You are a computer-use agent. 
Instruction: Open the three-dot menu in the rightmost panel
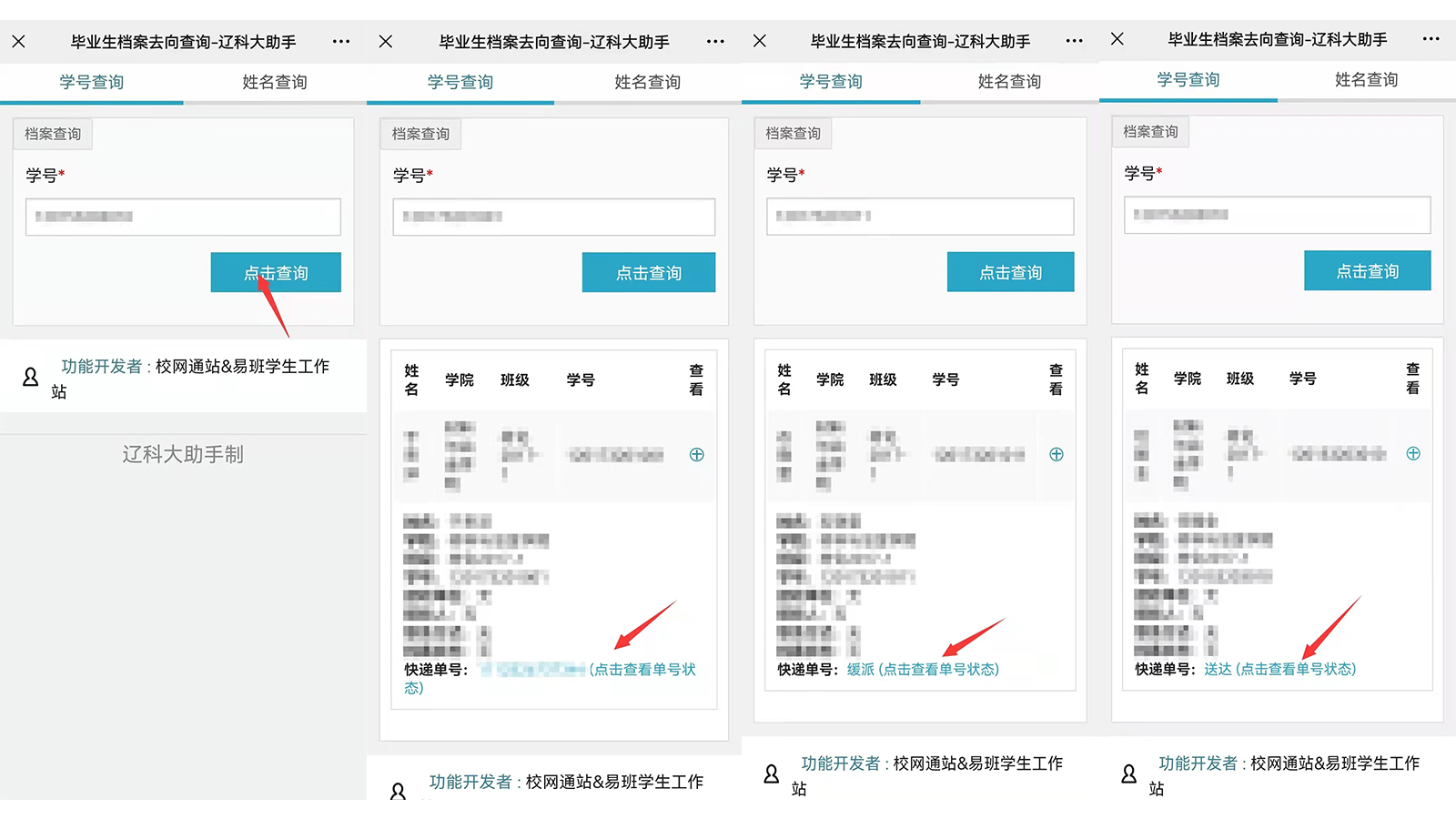(x=1431, y=39)
